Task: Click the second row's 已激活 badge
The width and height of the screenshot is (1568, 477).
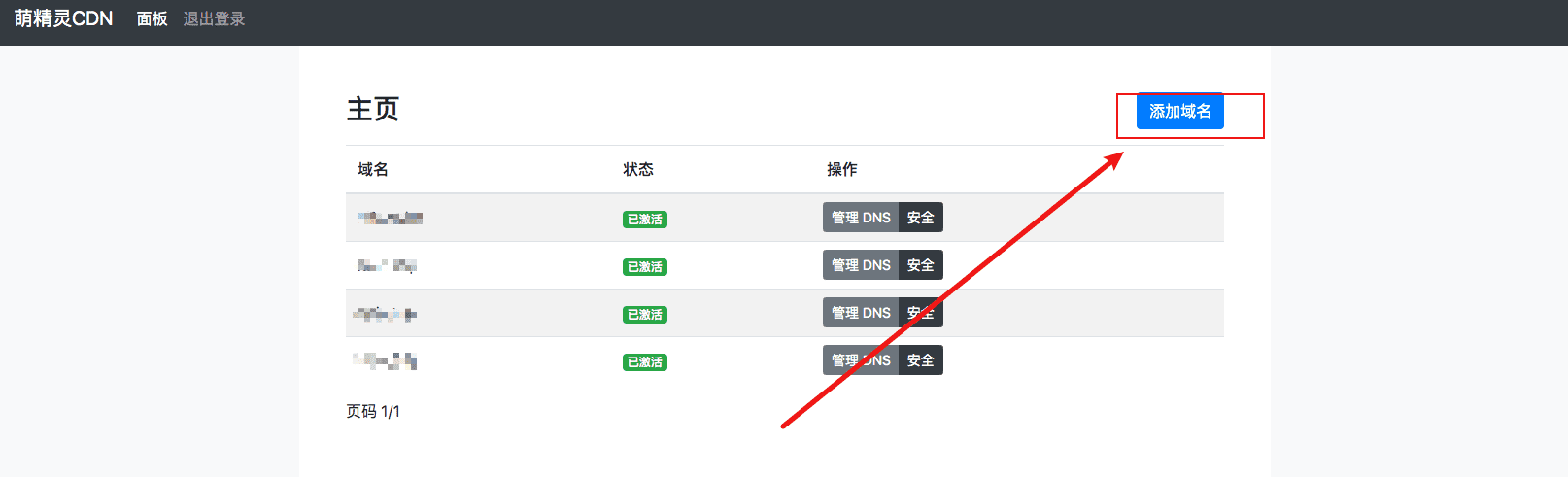Action: click(645, 267)
